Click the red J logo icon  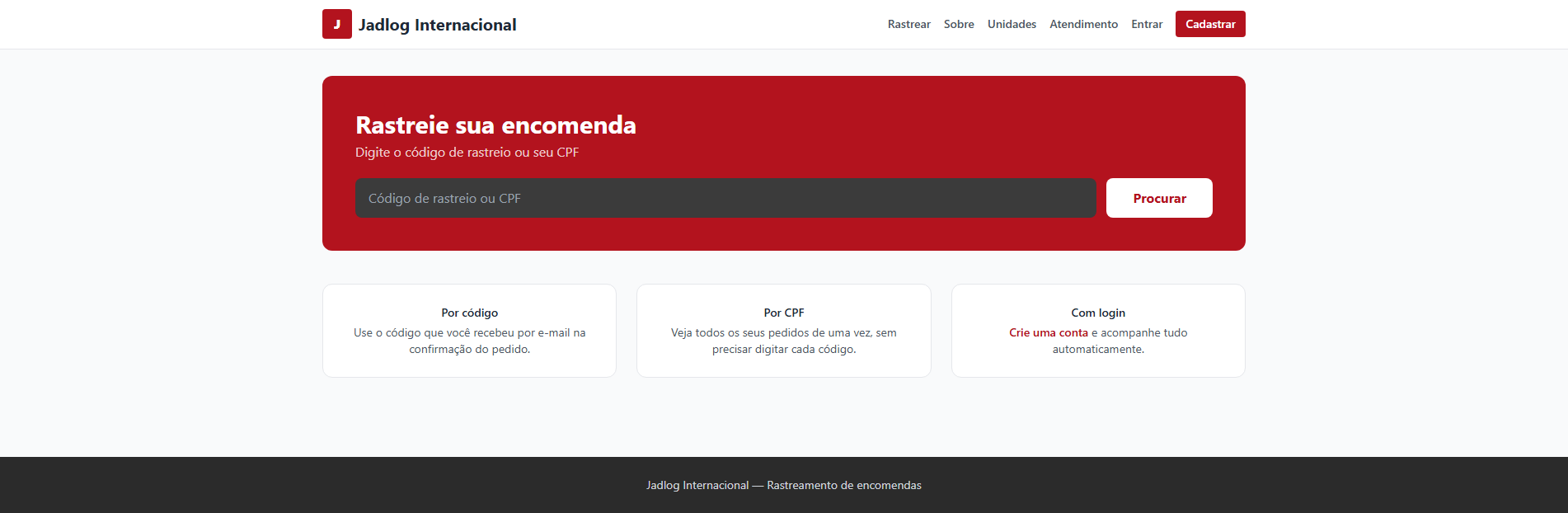[x=336, y=24]
